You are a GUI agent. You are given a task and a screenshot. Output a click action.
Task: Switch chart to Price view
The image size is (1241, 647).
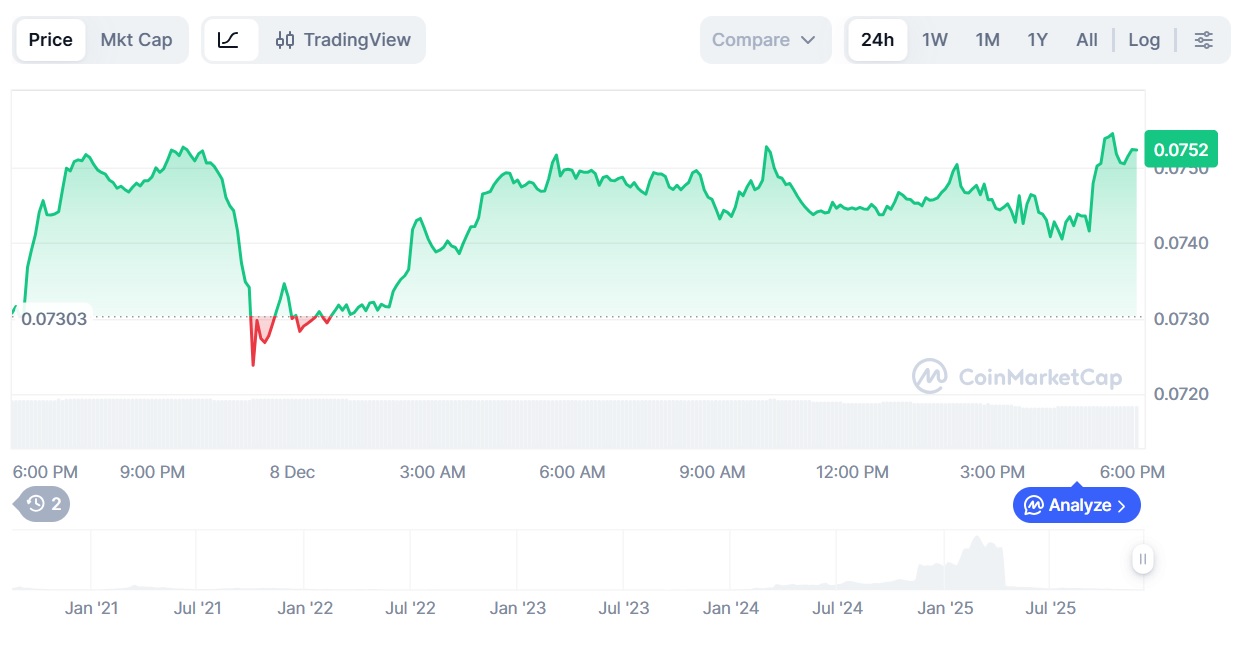50,40
